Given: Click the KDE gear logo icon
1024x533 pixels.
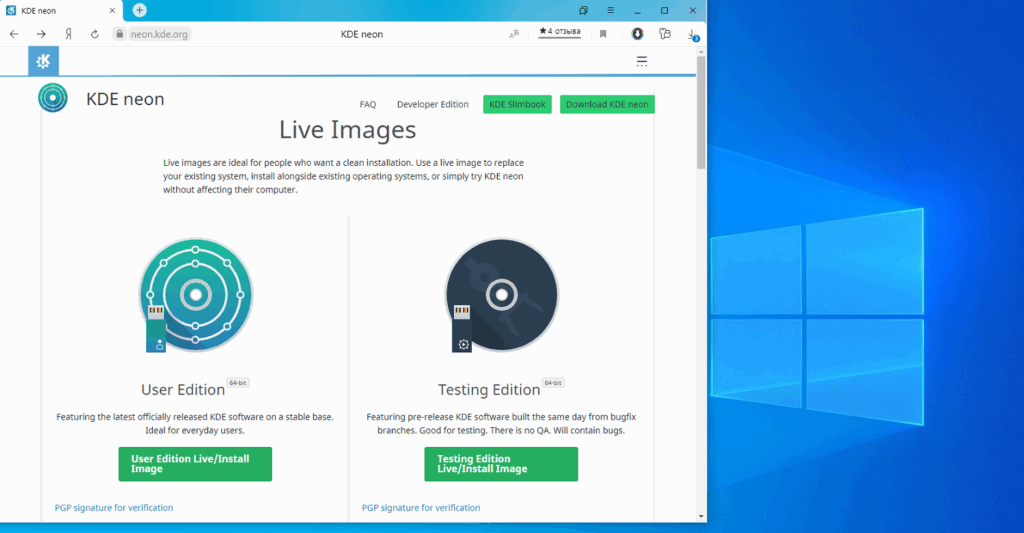Looking at the screenshot, I should point(43,61).
